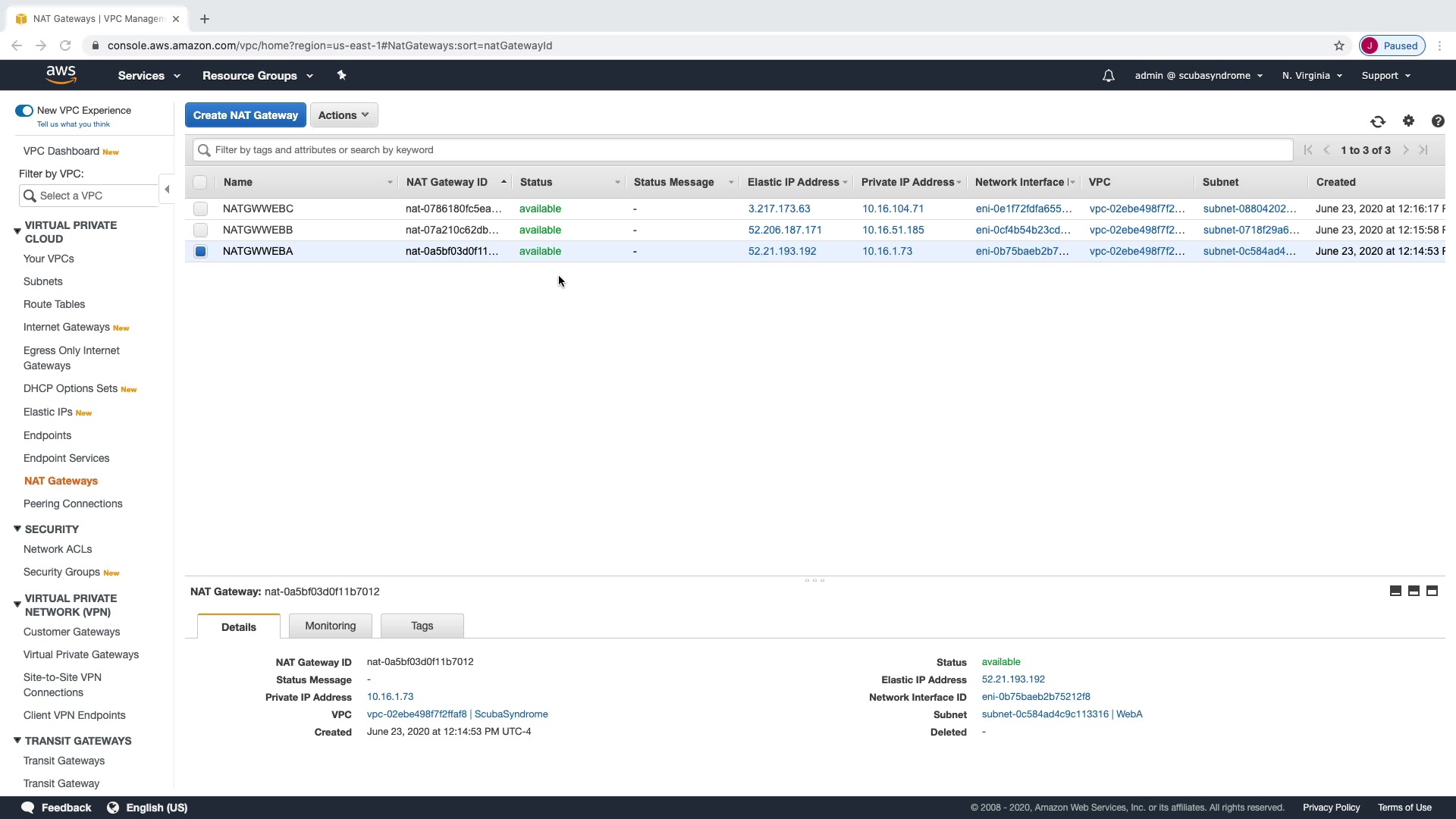Click the refresh NAT gateways icon
Screen dimensions: 1456x819
tap(1377, 121)
